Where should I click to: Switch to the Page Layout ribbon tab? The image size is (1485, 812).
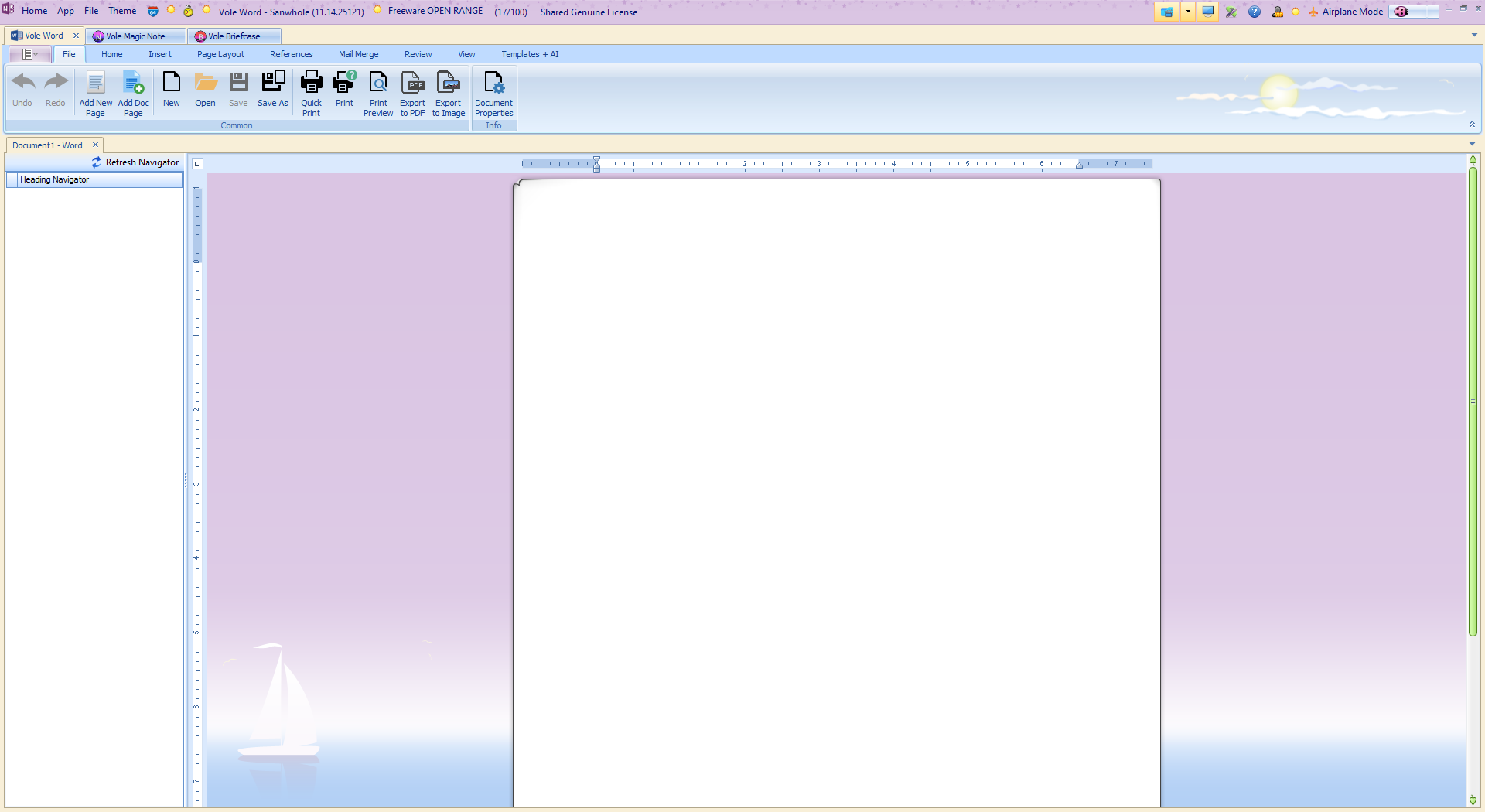[x=220, y=54]
